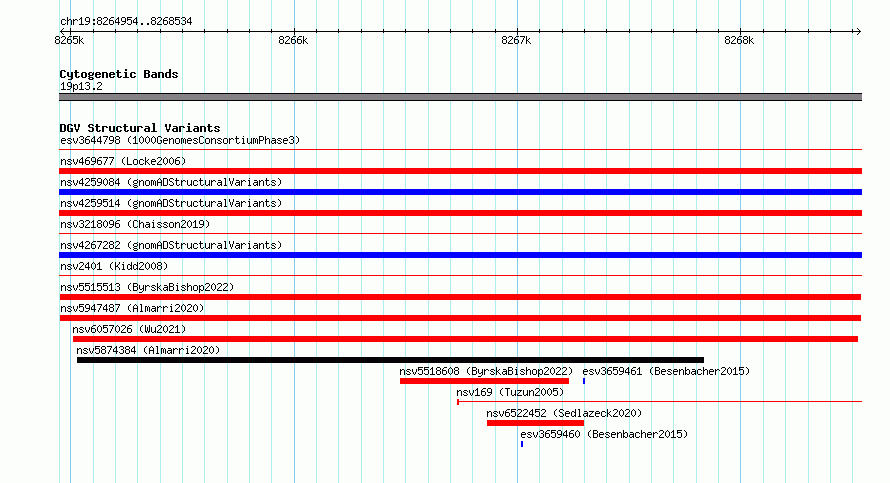Image resolution: width=890 pixels, height=483 pixels.
Task: Click the 8267k ruler label
Action: (516, 40)
